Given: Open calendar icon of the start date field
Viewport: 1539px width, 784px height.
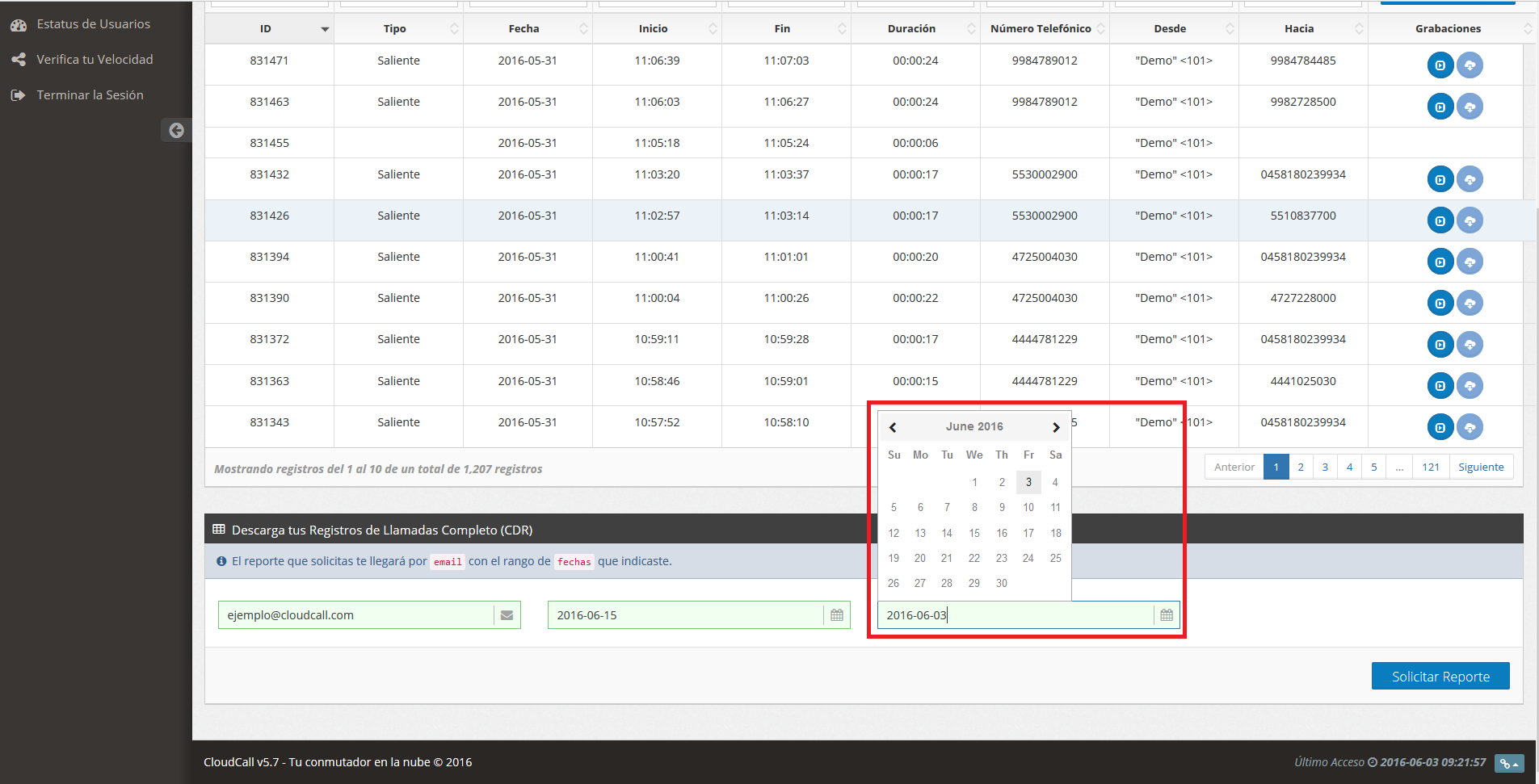Looking at the screenshot, I should [x=837, y=615].
